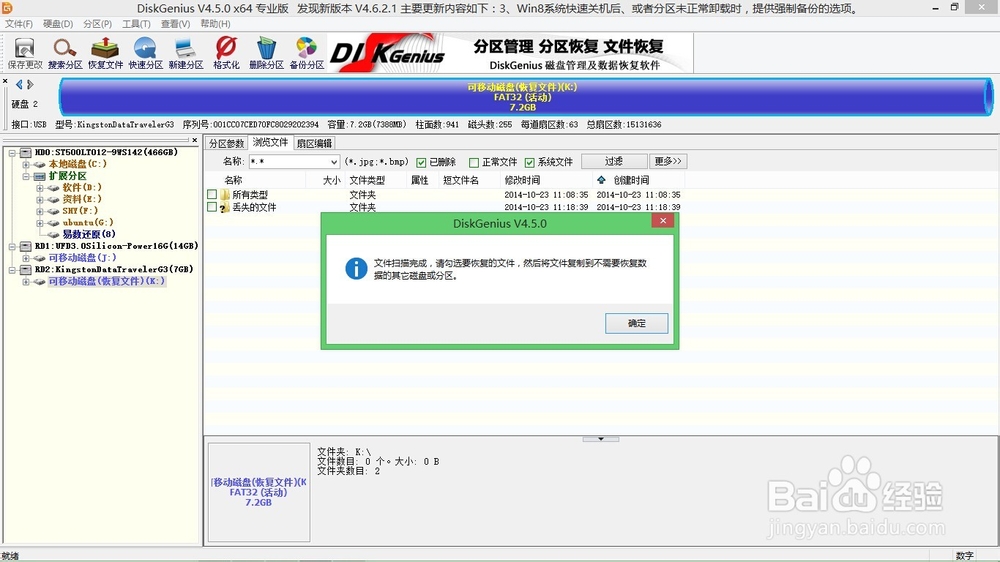This screenshot has height=562, width=1000.
Task: Open the 帮助(H) menu
Action: [x=216, y=24]
